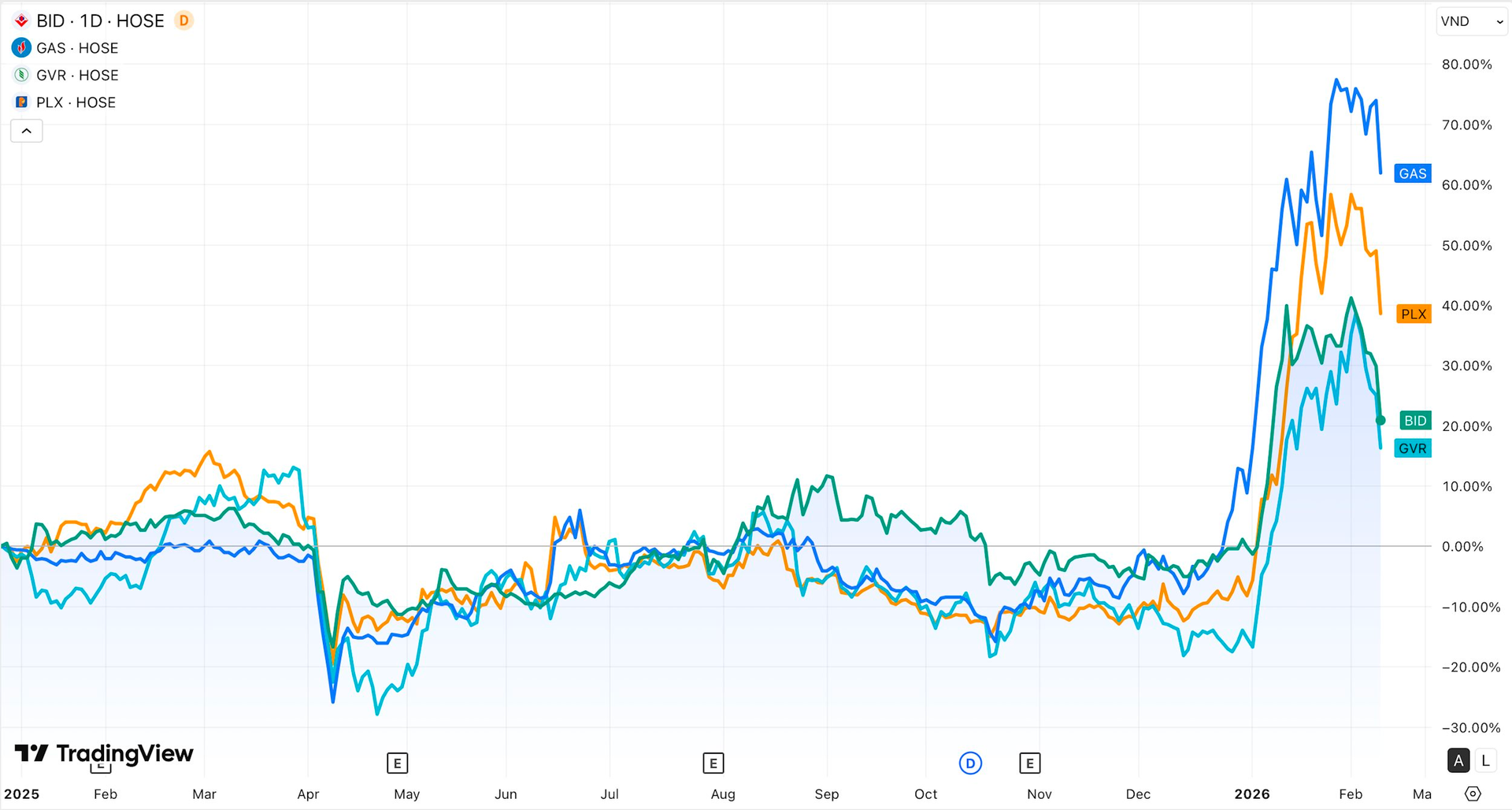Click earnings E marker near August

pyautogui.click(x=713, y=763)
